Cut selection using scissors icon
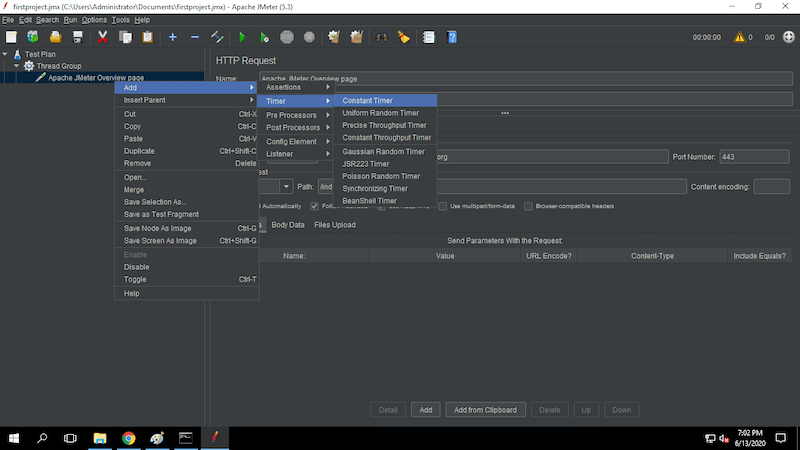The width and height of the screenshot is (800, 450). pyautogui.click(x=103, y=37)
